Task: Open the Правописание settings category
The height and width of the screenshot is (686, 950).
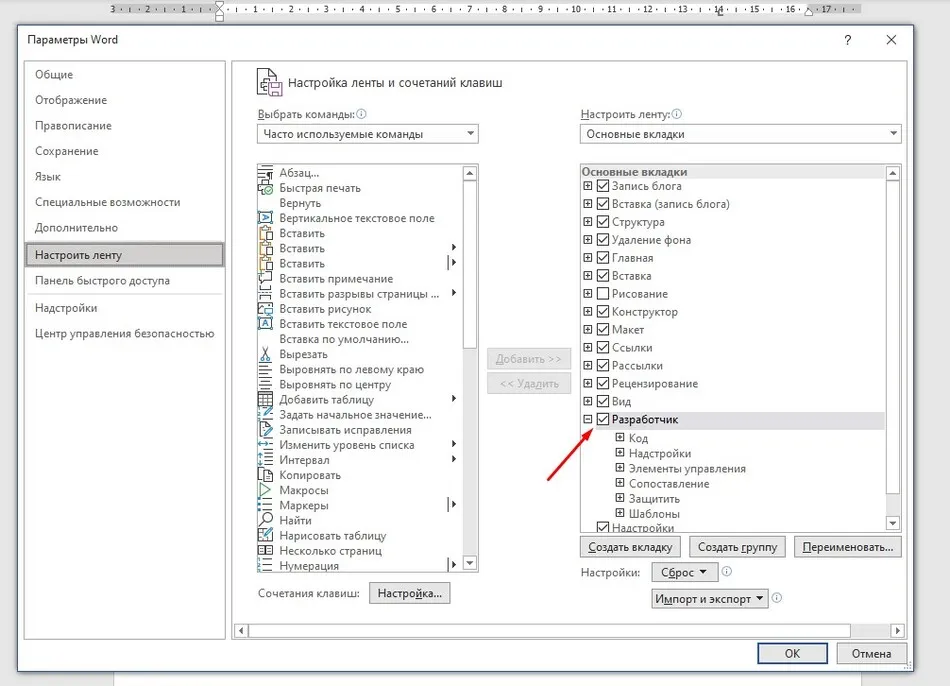Action: (124, 125)
